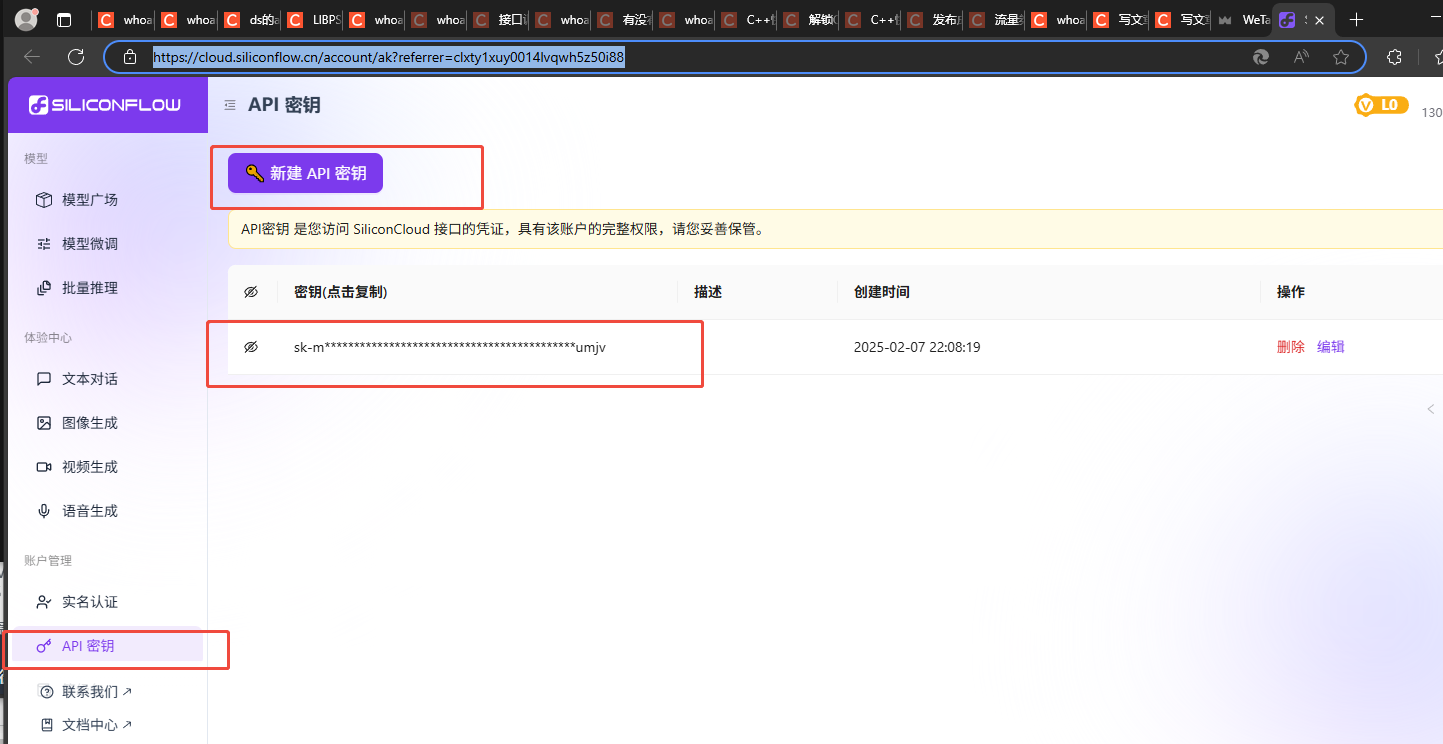Click the question mark icon for 联系我们
Viewport: 1443px width, 744px height.
tap(47, 692)
